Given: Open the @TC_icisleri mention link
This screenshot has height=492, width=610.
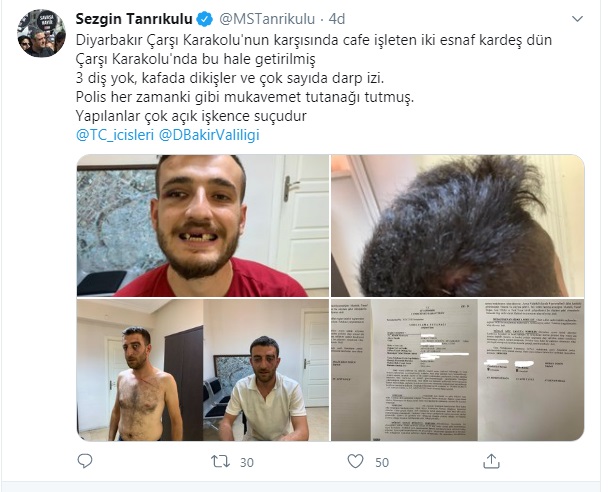Looking at the screenshot, I should point(115,135).
